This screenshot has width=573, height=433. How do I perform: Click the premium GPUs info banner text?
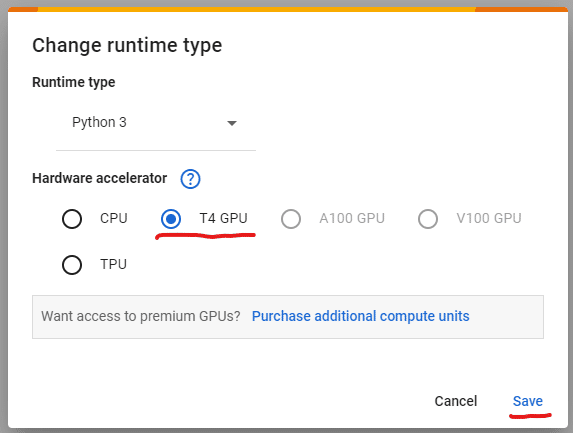141,316
